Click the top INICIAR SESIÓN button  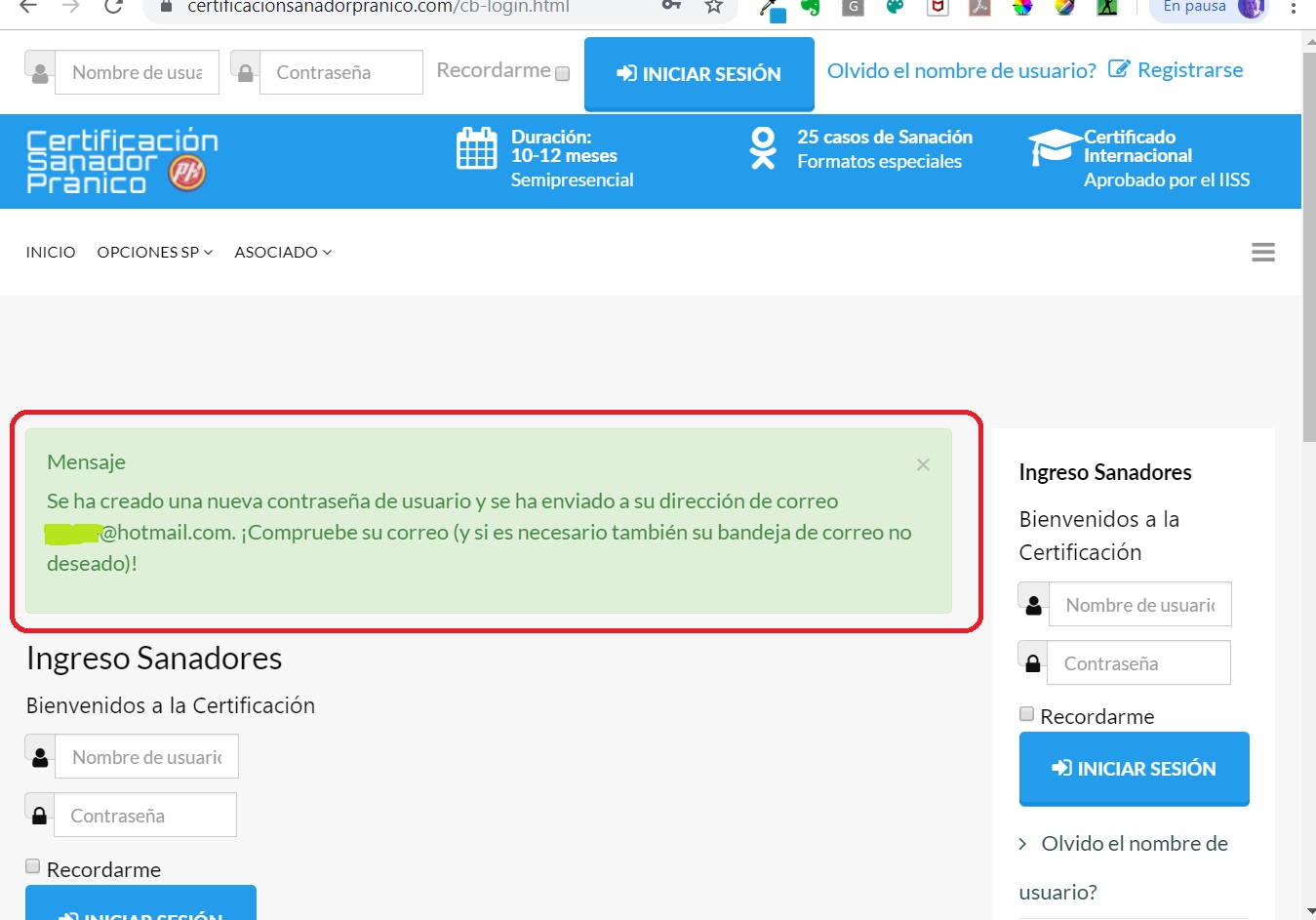pos(698,74)
